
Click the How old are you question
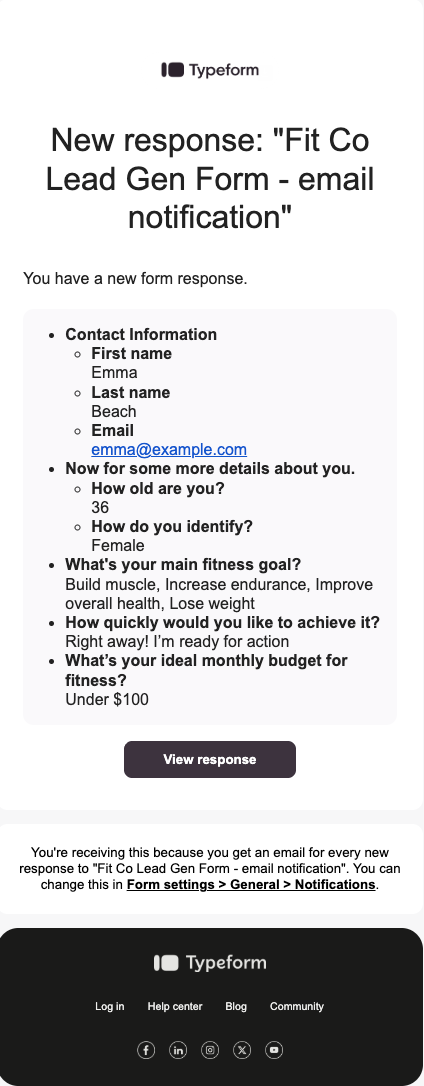(158, 488)
